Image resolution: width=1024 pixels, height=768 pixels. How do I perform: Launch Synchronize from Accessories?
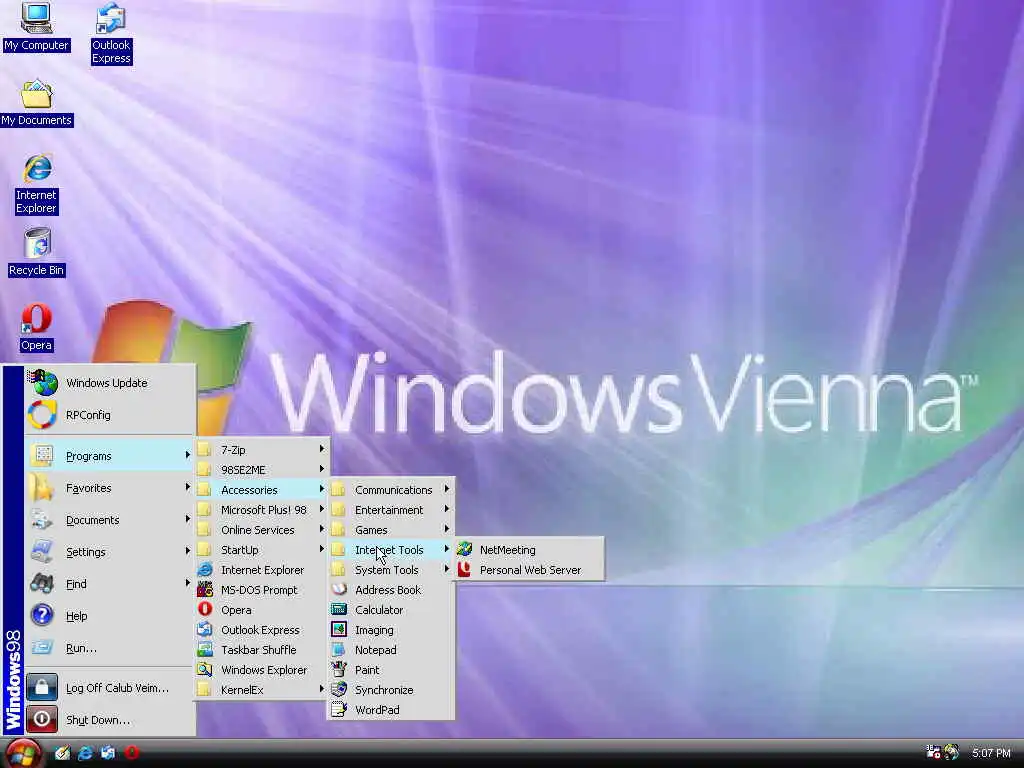[391, 690]
